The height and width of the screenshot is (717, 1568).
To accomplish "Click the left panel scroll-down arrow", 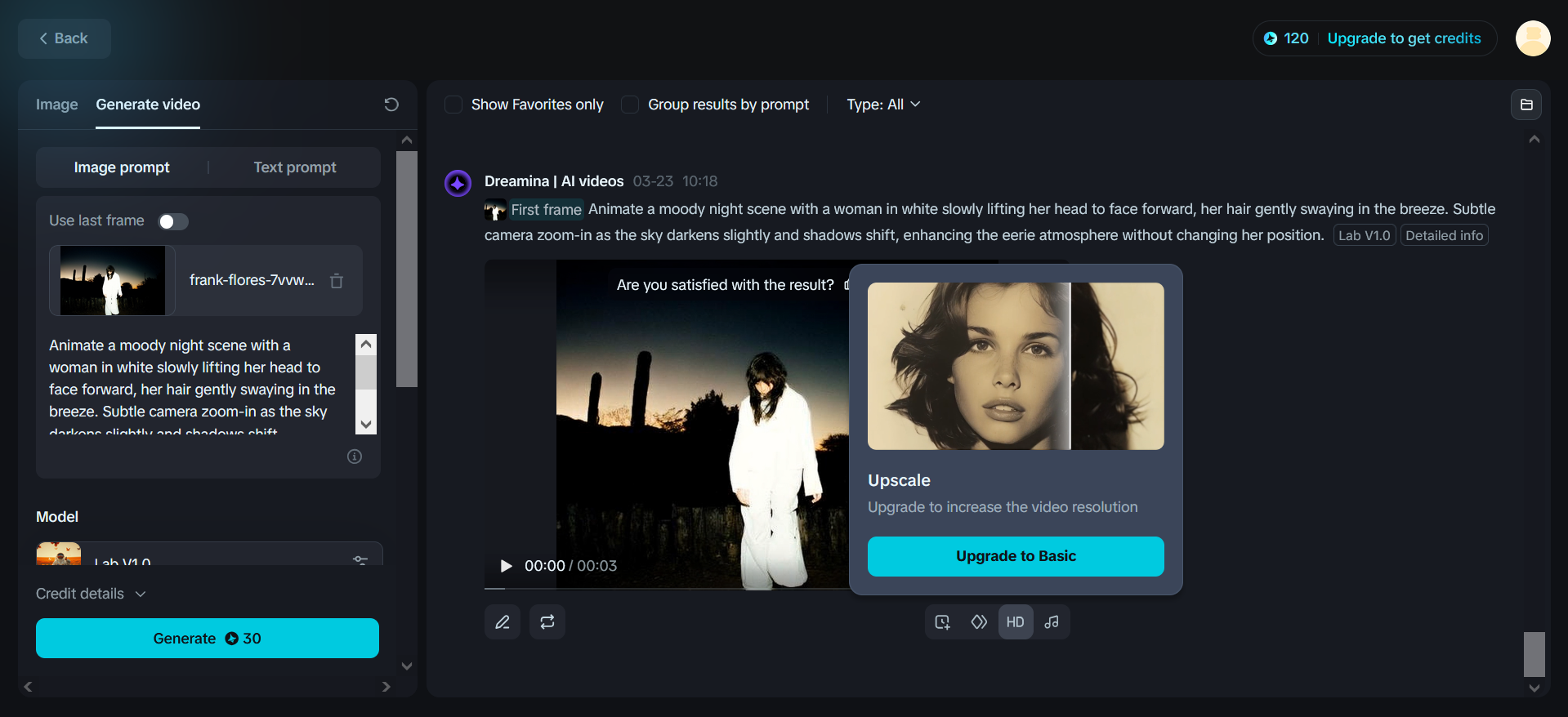I will [407, 666].
